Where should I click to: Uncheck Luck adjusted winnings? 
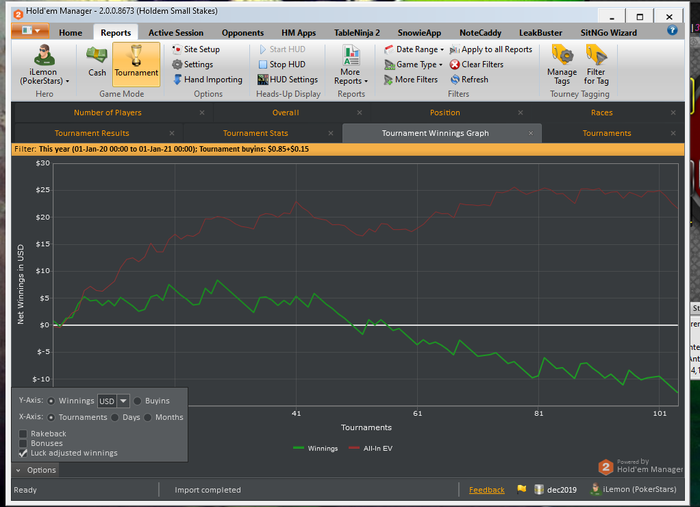tap(23, 453)
